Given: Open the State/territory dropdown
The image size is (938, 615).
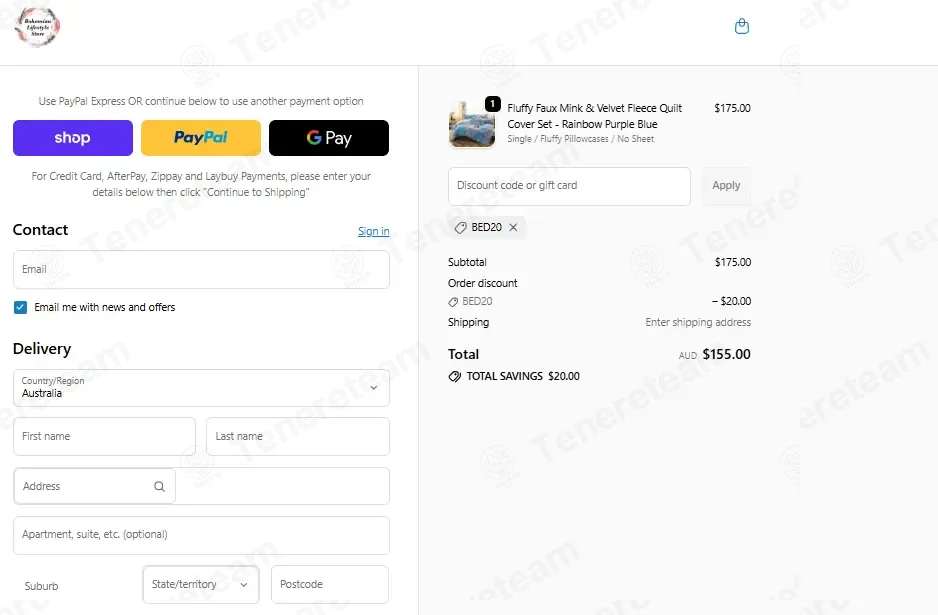Looking at the screenshot, I should point(201,584).
